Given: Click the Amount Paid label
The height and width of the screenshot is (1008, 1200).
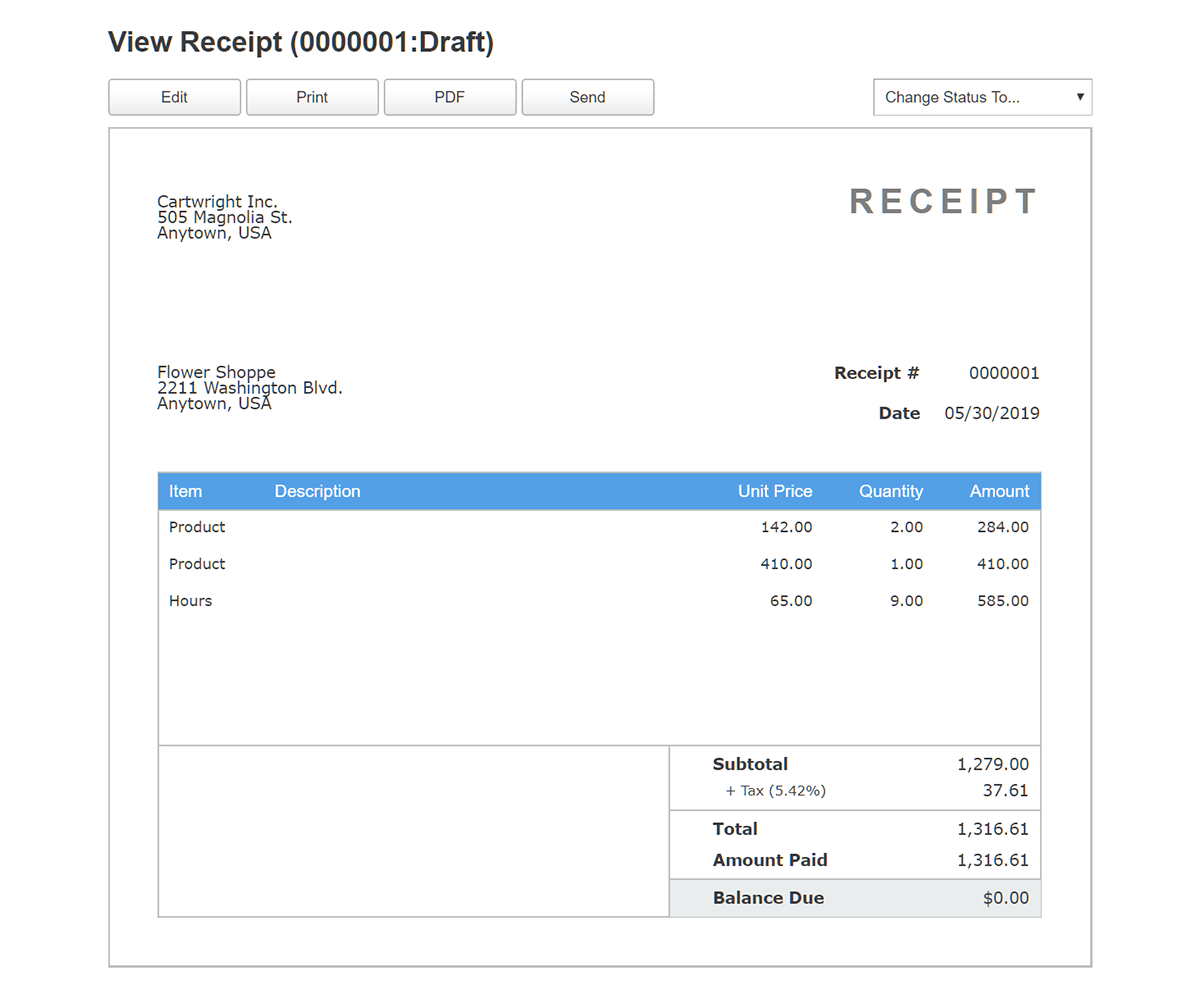Looking at the screenshot, I should point(770,860).
